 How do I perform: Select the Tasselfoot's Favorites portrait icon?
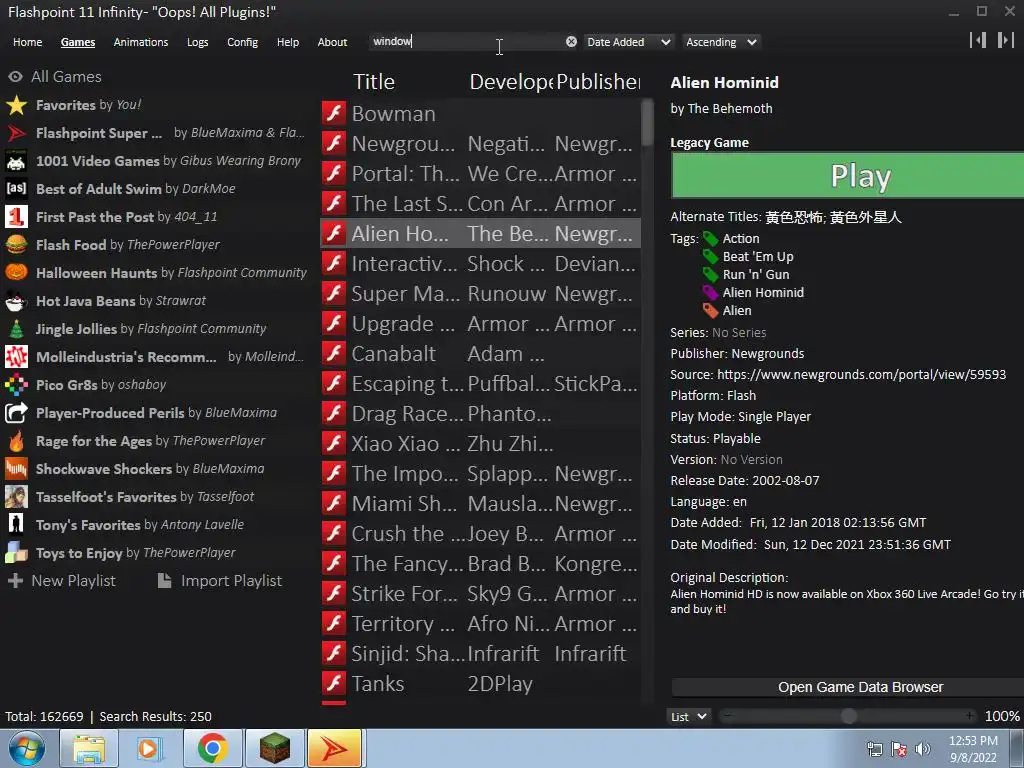click(16, 497)
